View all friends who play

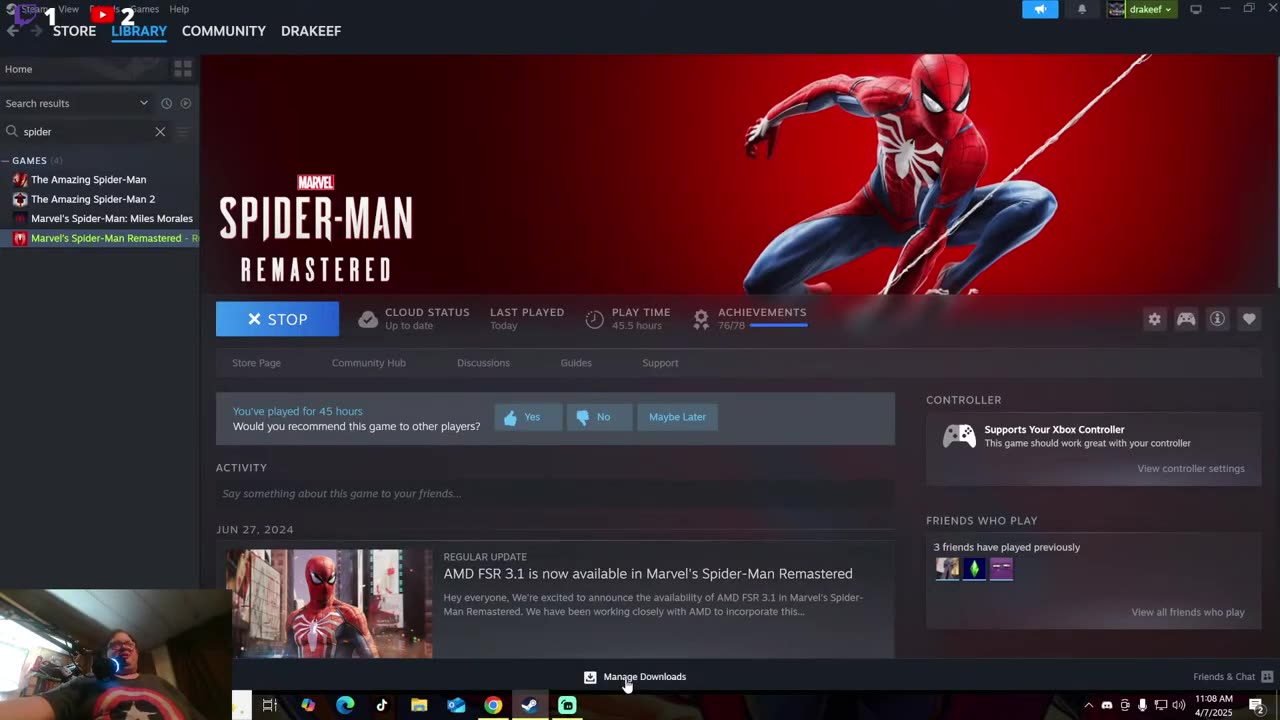[1188, 612]
